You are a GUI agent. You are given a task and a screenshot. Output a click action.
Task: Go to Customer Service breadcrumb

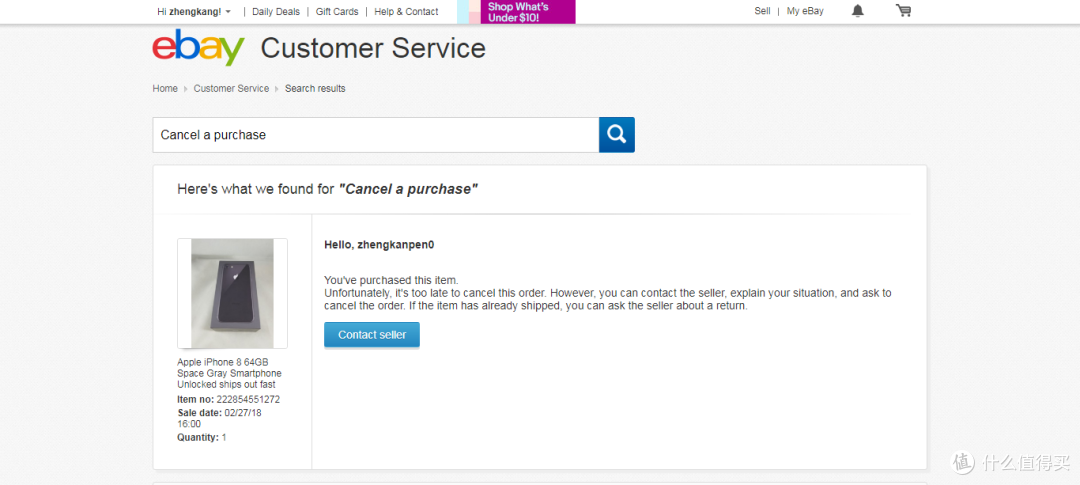coord(231,89)
